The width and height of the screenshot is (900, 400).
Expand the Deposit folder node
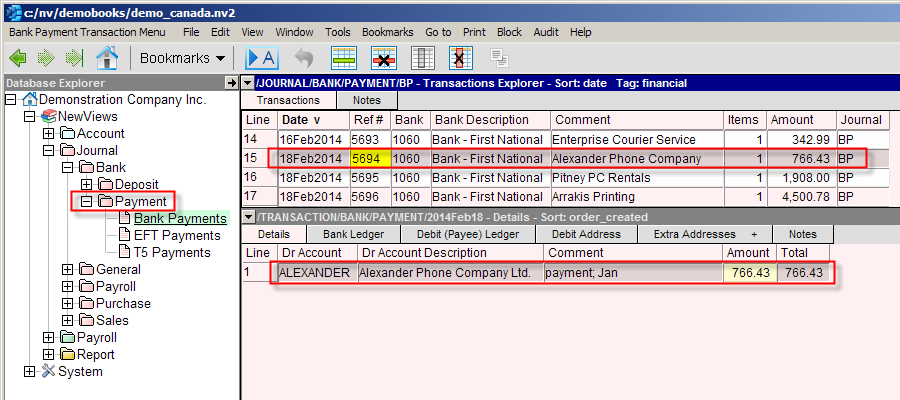[x=86, y=184]
